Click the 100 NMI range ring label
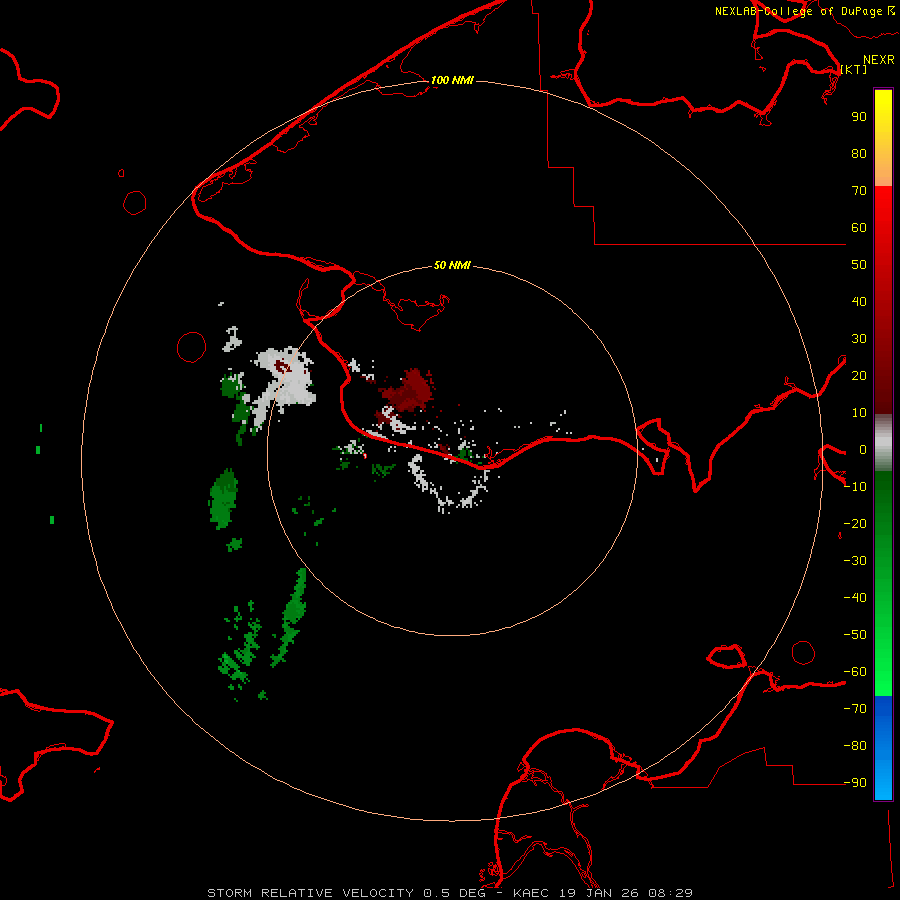Image resolution: width=900 pixels, height=900 pixels. (x=452, y=80)
